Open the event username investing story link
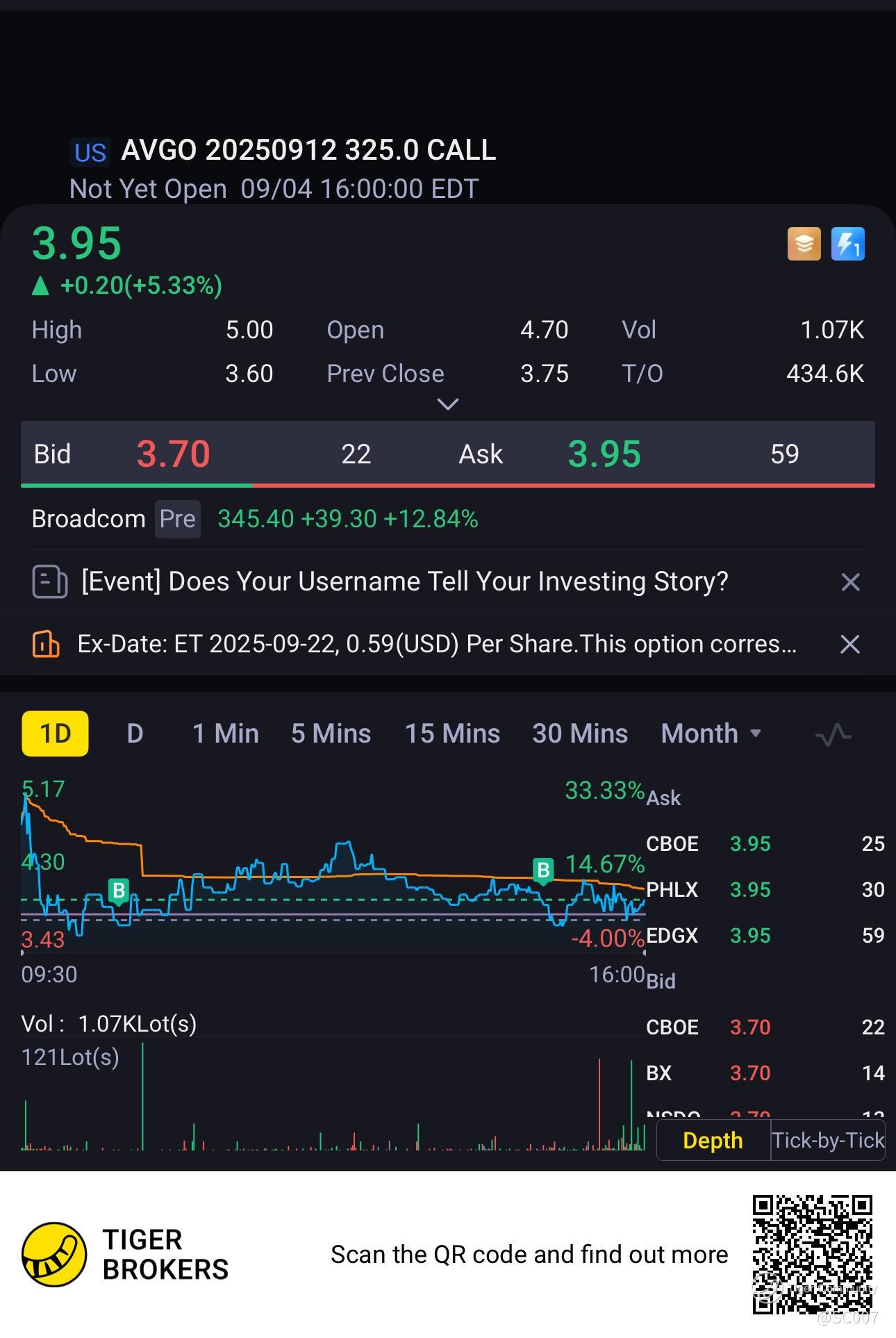Image resolution: width=896 pixels, height=1338 pixels. click(405, 581)
